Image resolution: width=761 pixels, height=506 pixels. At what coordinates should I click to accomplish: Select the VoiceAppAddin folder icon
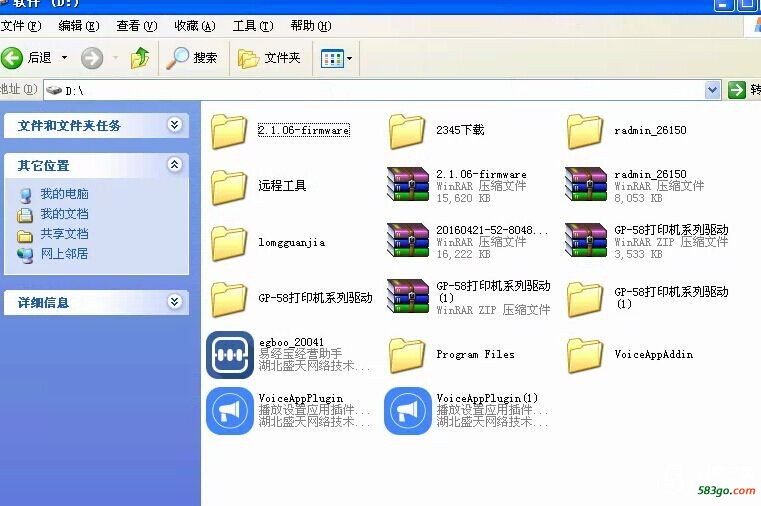pos(585,355)
